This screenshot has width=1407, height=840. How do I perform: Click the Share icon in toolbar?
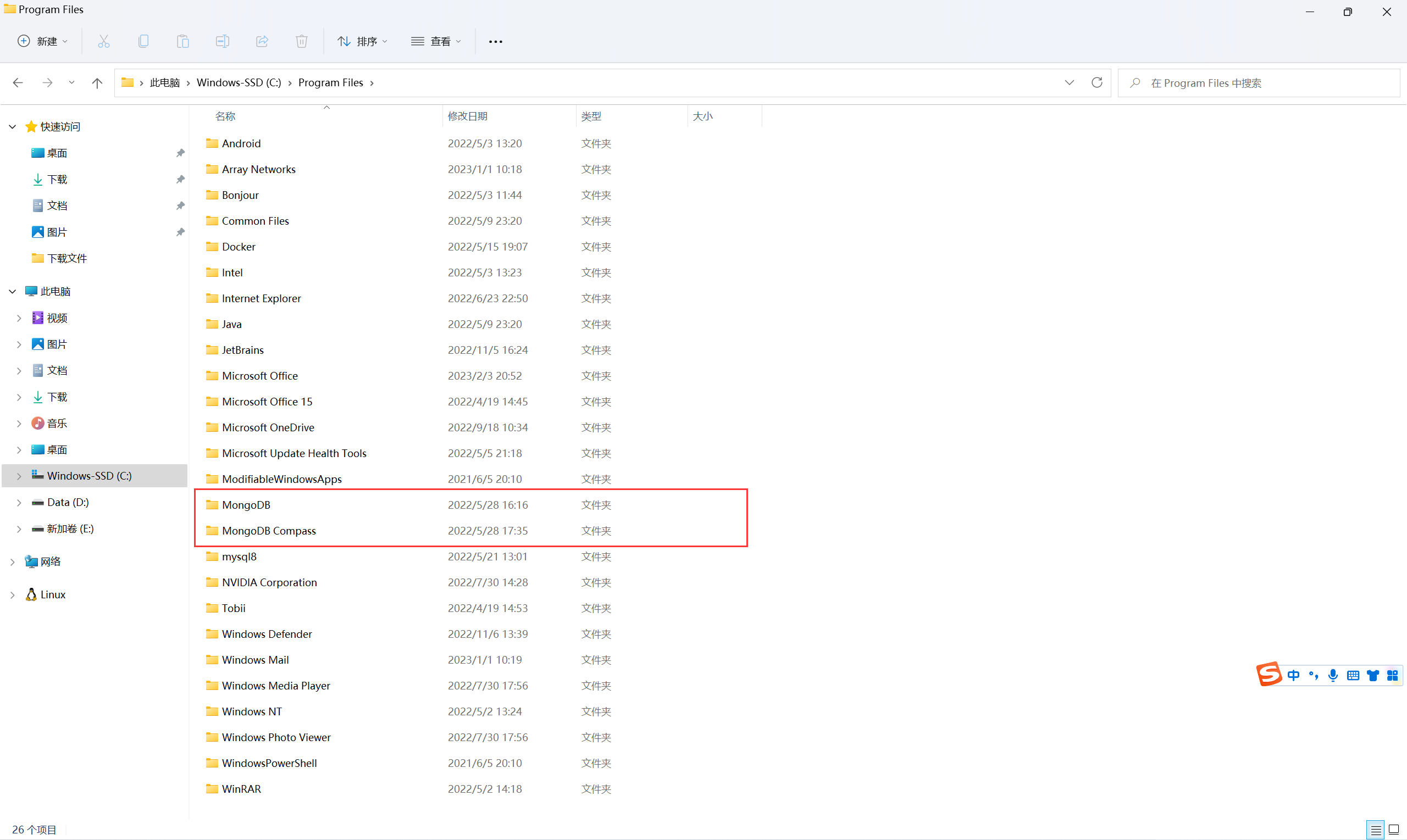(262, 41)
